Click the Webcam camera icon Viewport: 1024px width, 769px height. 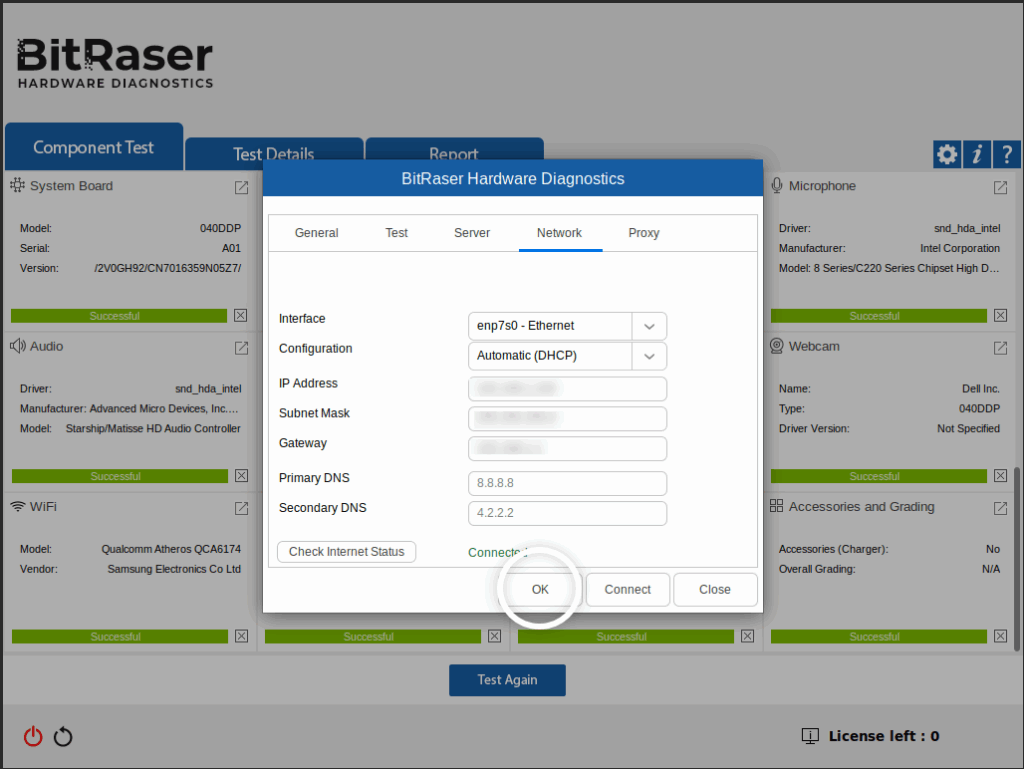[x=776, y=346]
